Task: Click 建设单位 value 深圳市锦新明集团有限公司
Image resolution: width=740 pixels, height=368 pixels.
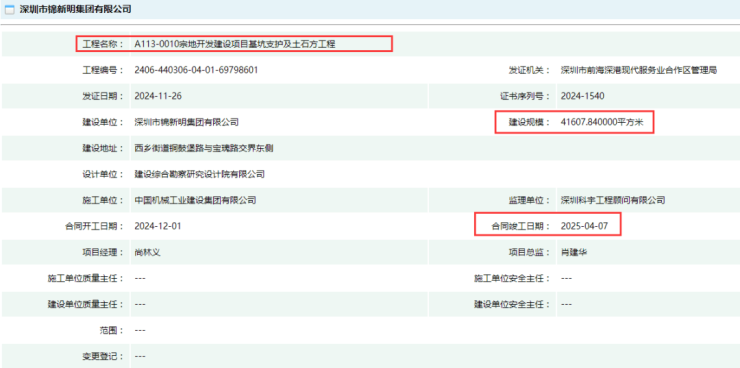Action: coord(186,122)
